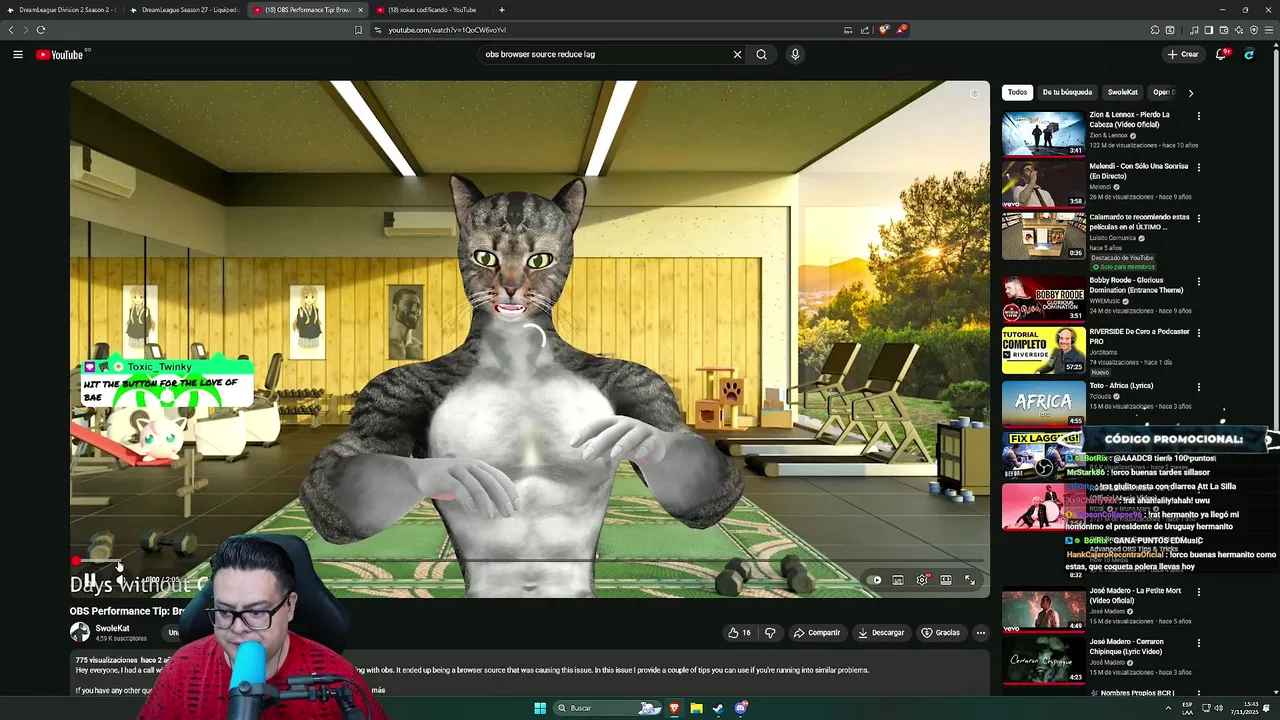Open RIVERSIDE De Cero a Podcaster PRO title
The image size is (1280, 720).
click(x=1139, y=336)
